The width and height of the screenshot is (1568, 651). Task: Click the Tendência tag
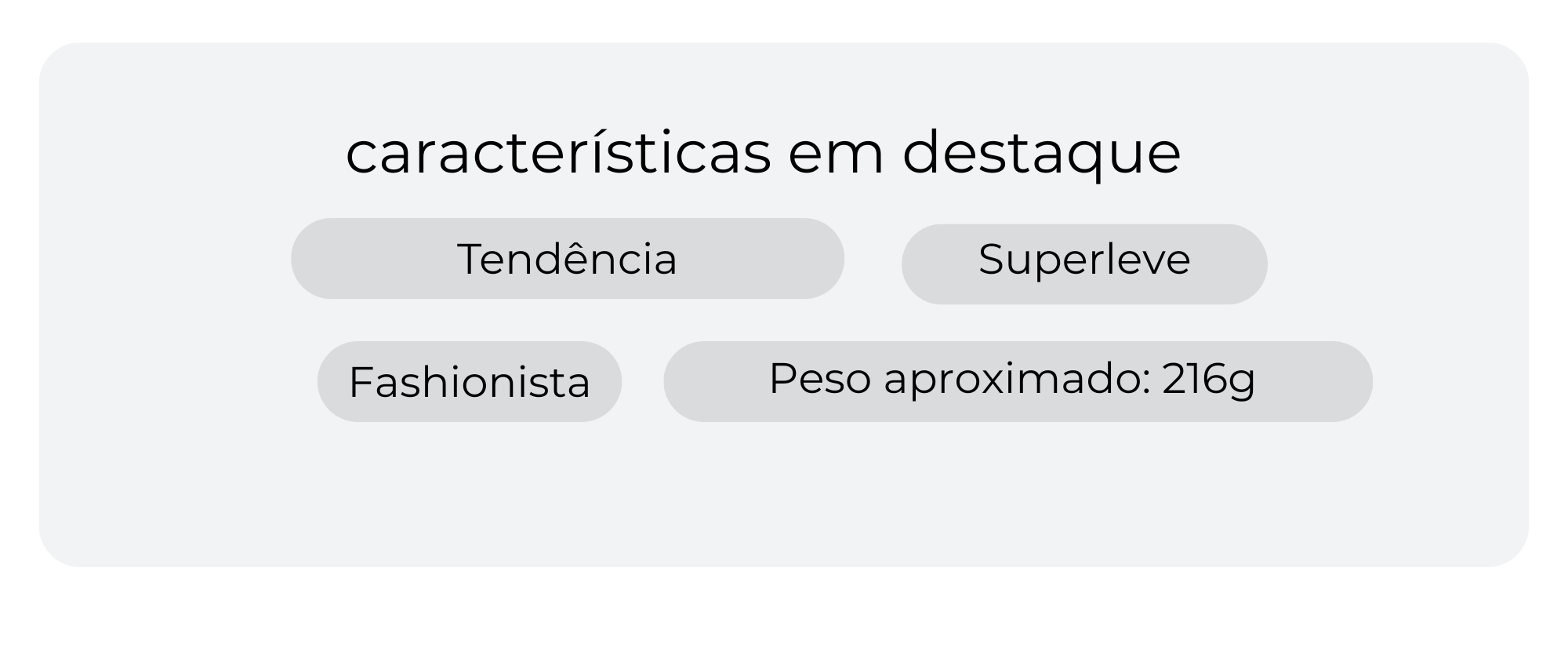point(568,258)
